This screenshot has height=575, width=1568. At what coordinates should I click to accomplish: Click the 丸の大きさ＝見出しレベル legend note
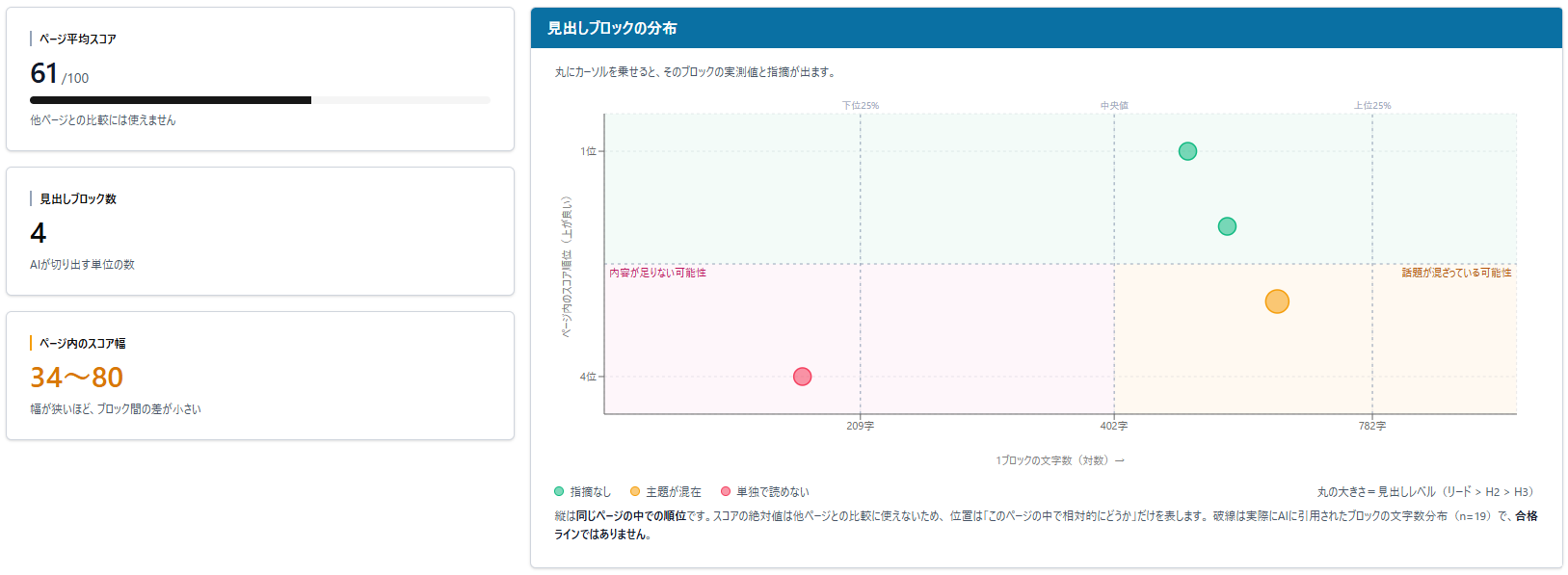tap(1425, 492)
